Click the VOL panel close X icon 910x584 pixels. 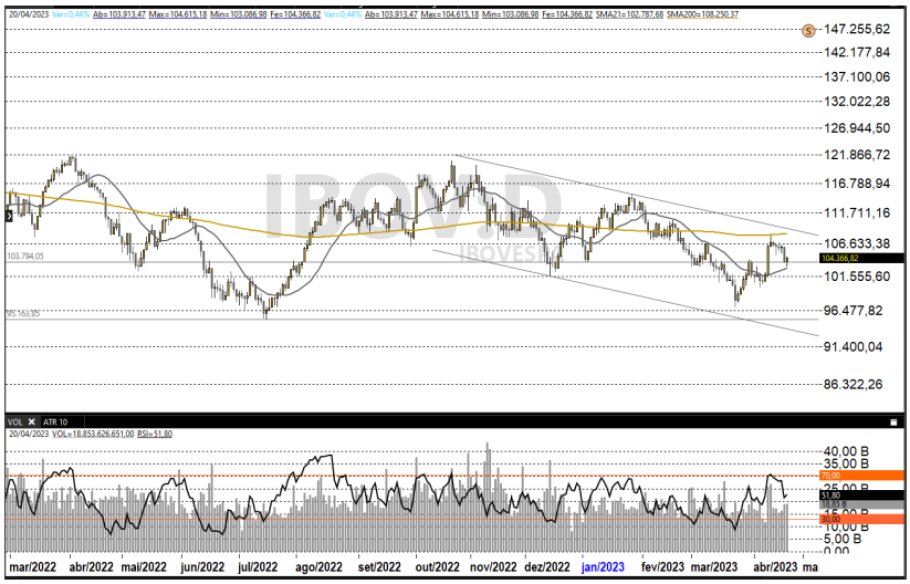(x=31, y=420)
